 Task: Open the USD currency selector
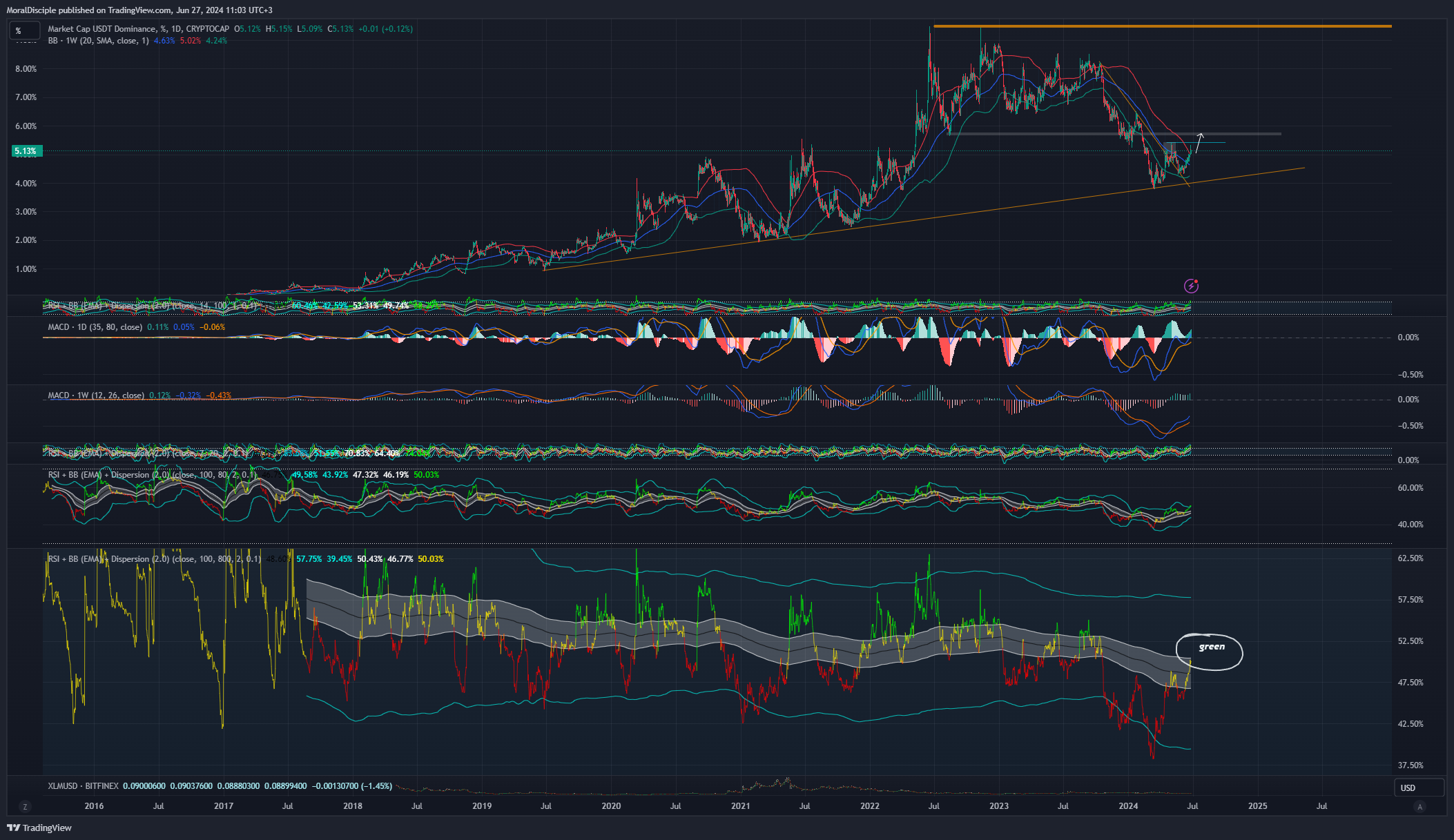click(1418, 788)
